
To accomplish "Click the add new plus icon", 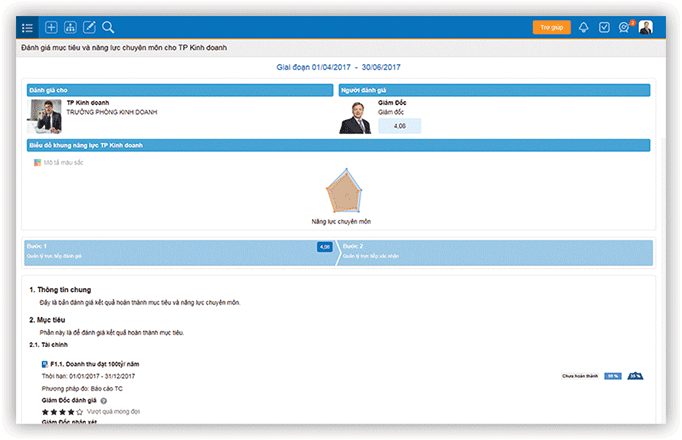I will point(52,27).
